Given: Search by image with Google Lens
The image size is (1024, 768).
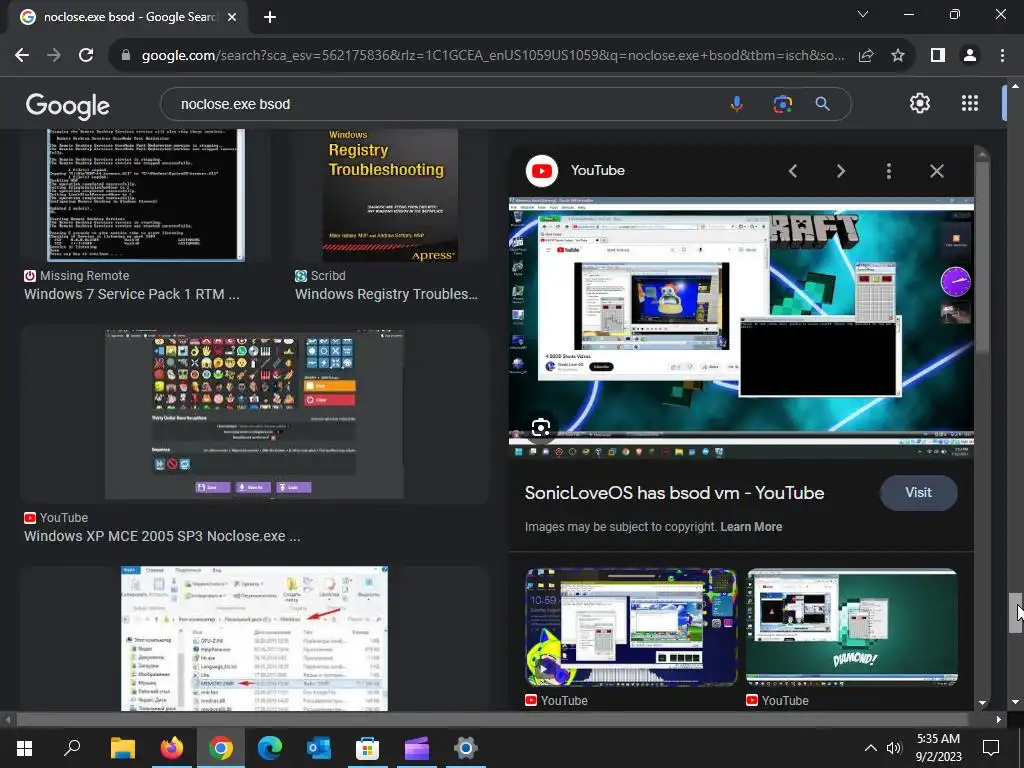Looking at the screenshot, I should (x=782, y=104).
